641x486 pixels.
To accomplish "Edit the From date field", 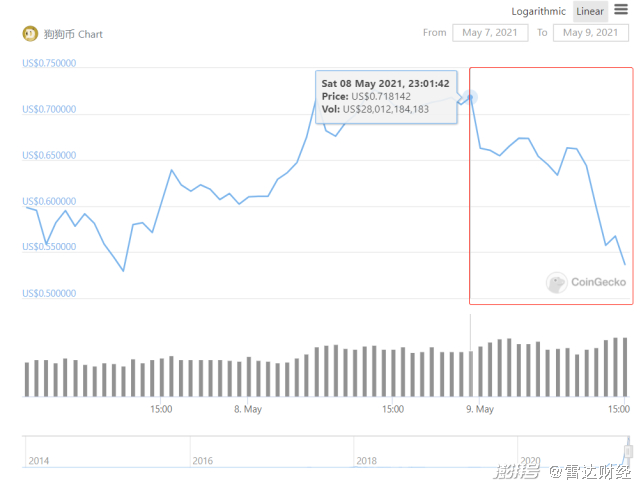I will tap(490, 33).
